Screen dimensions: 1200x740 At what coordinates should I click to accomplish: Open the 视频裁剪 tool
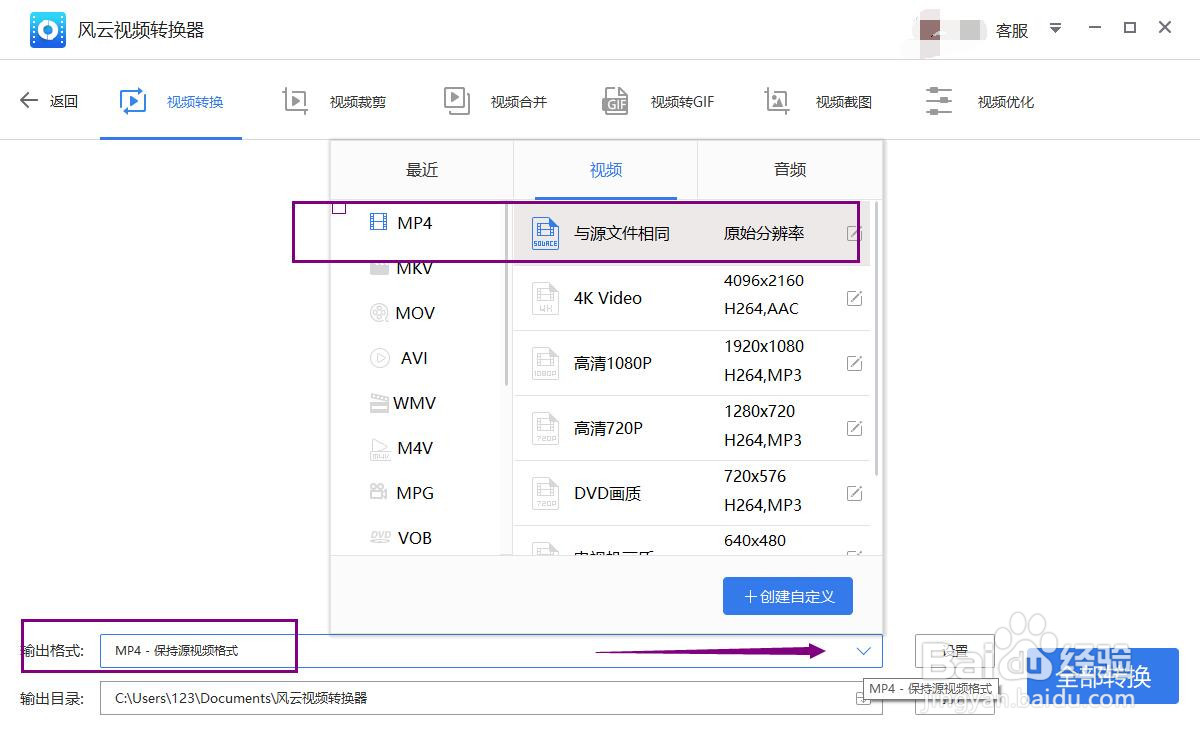tap(334, 101)
